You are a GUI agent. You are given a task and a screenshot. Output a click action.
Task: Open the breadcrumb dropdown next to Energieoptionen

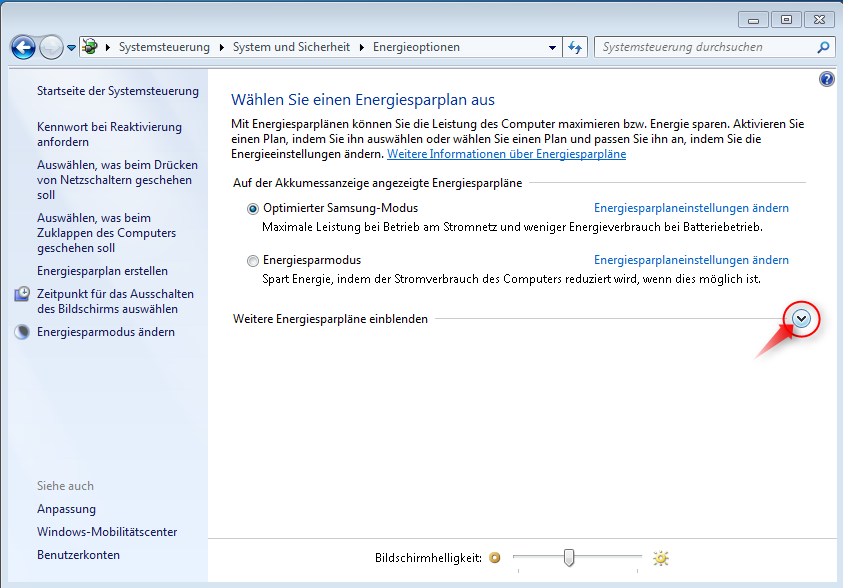click(553, 47)
